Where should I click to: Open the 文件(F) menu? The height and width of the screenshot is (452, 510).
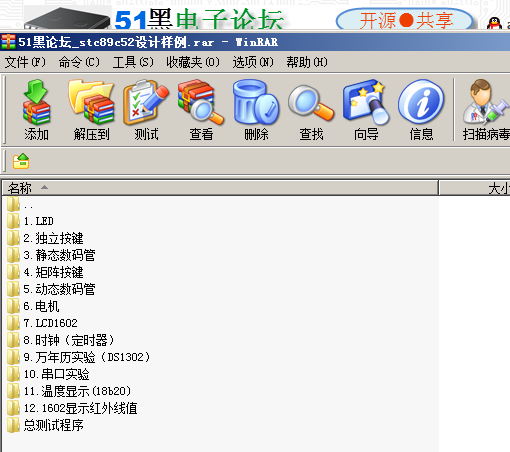[x=25, y=62]
